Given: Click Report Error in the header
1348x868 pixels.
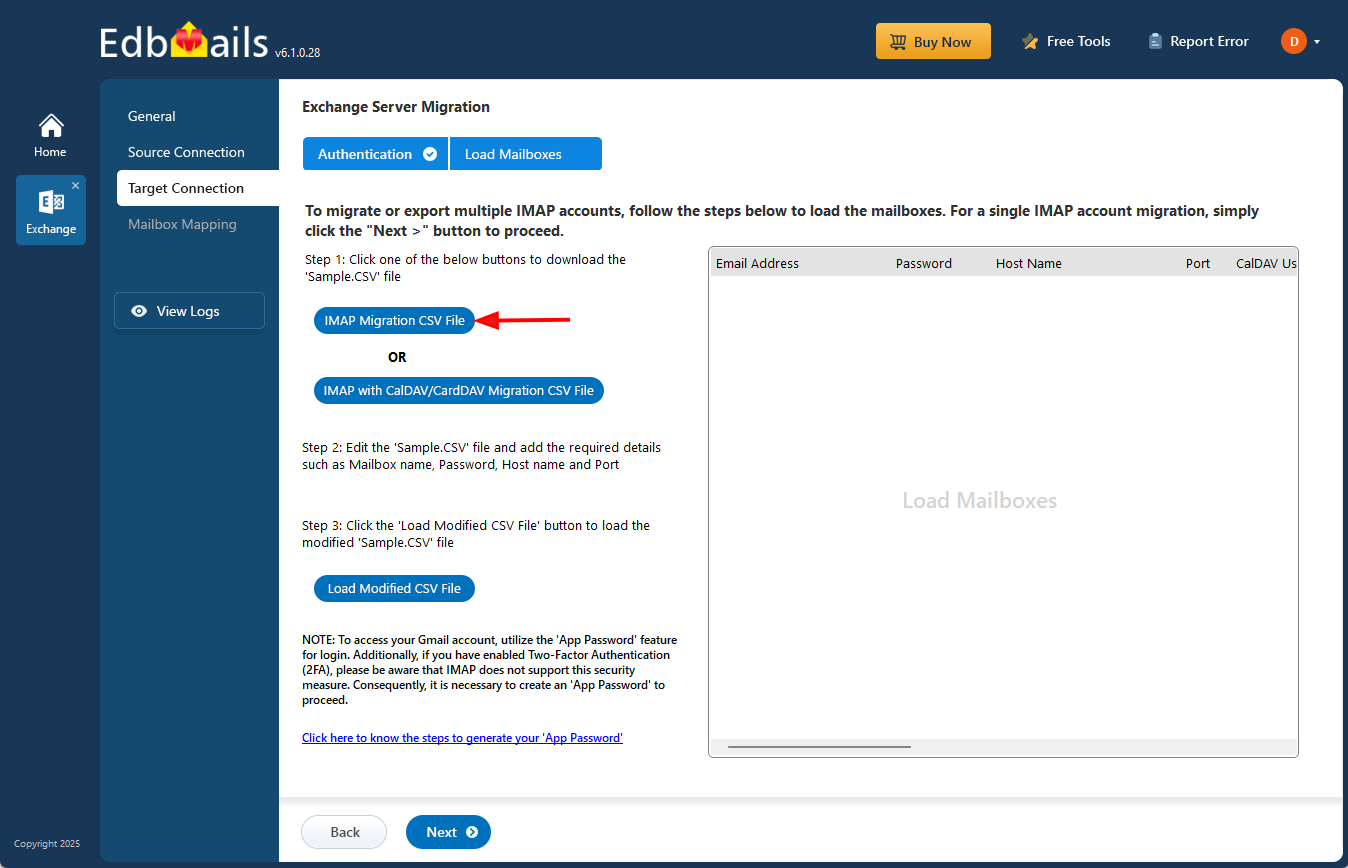Looking at the screenshot, I should click(1198, 42).
